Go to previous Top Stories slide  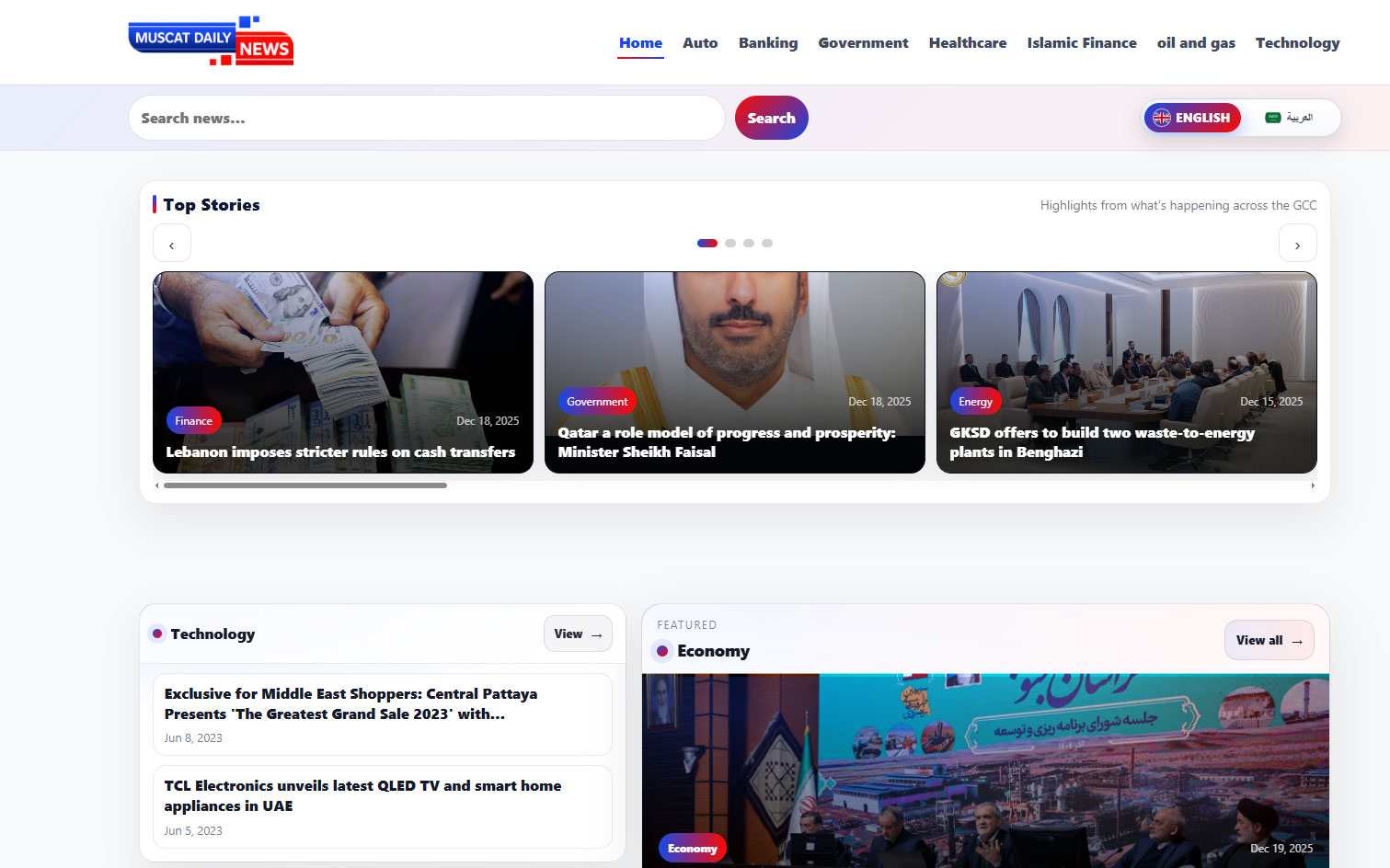click(172, 245)
